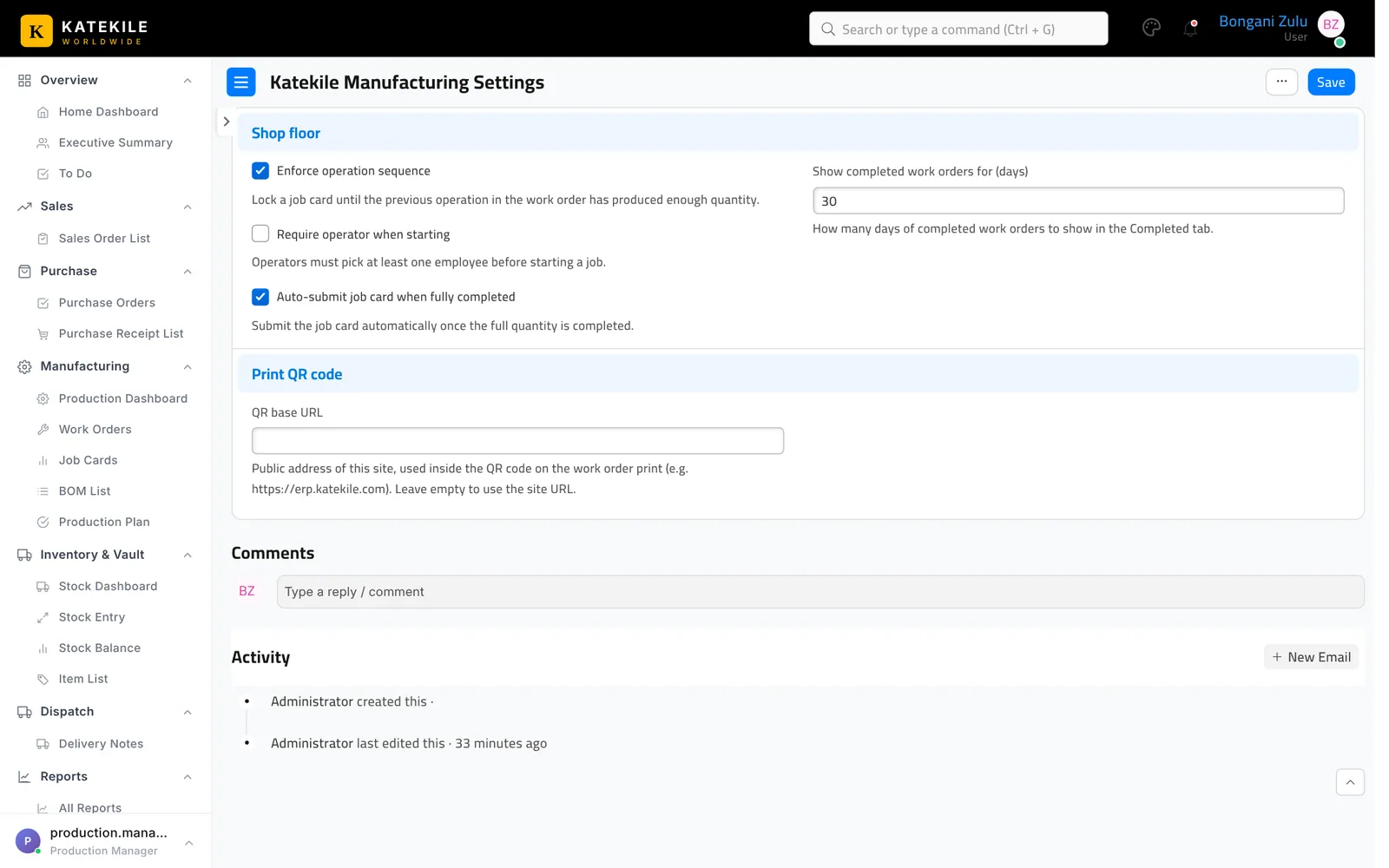The height and width of the screenshot is (868, 1389).
Task: Go to Sales Order List
Action: (105, 239)
